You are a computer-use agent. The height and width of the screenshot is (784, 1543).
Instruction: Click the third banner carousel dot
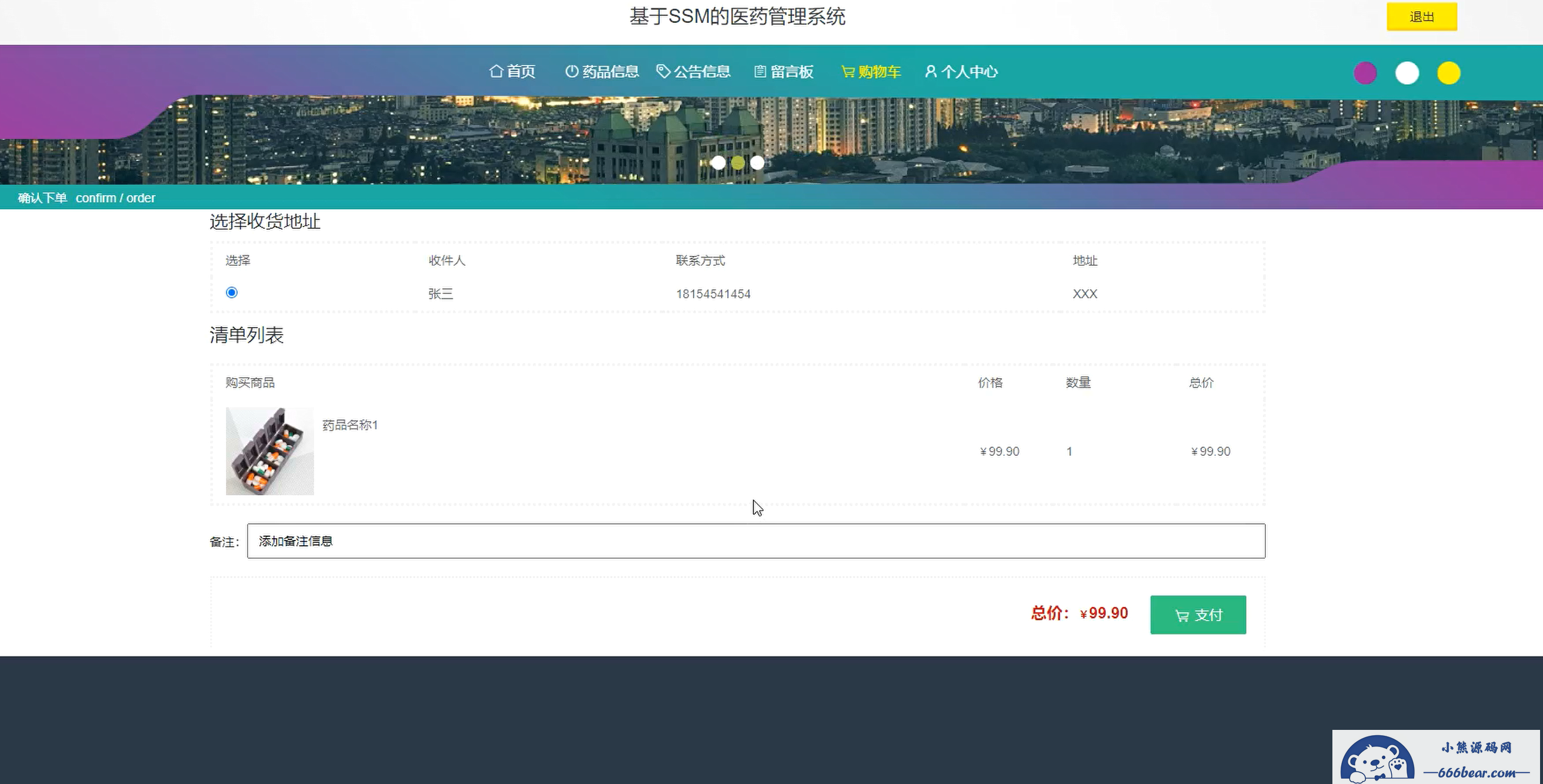[757, 162]
